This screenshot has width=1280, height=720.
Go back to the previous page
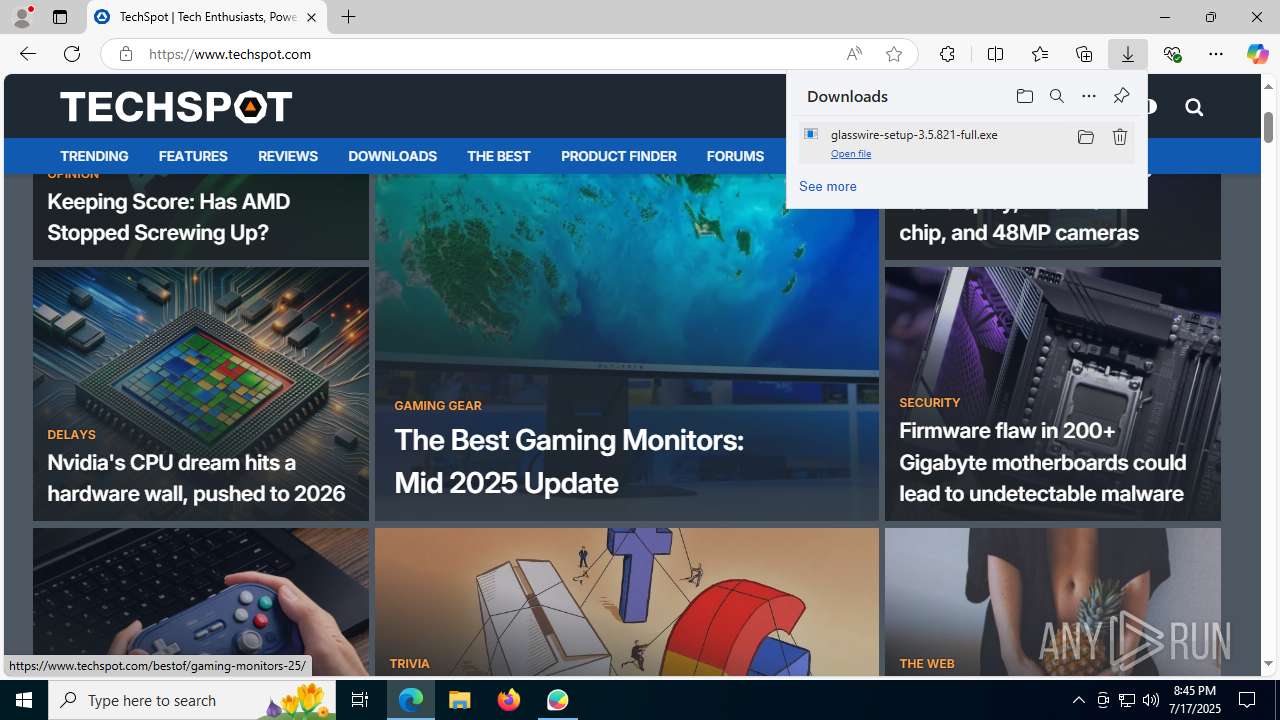pyautogui.click(x=27, y=54)
